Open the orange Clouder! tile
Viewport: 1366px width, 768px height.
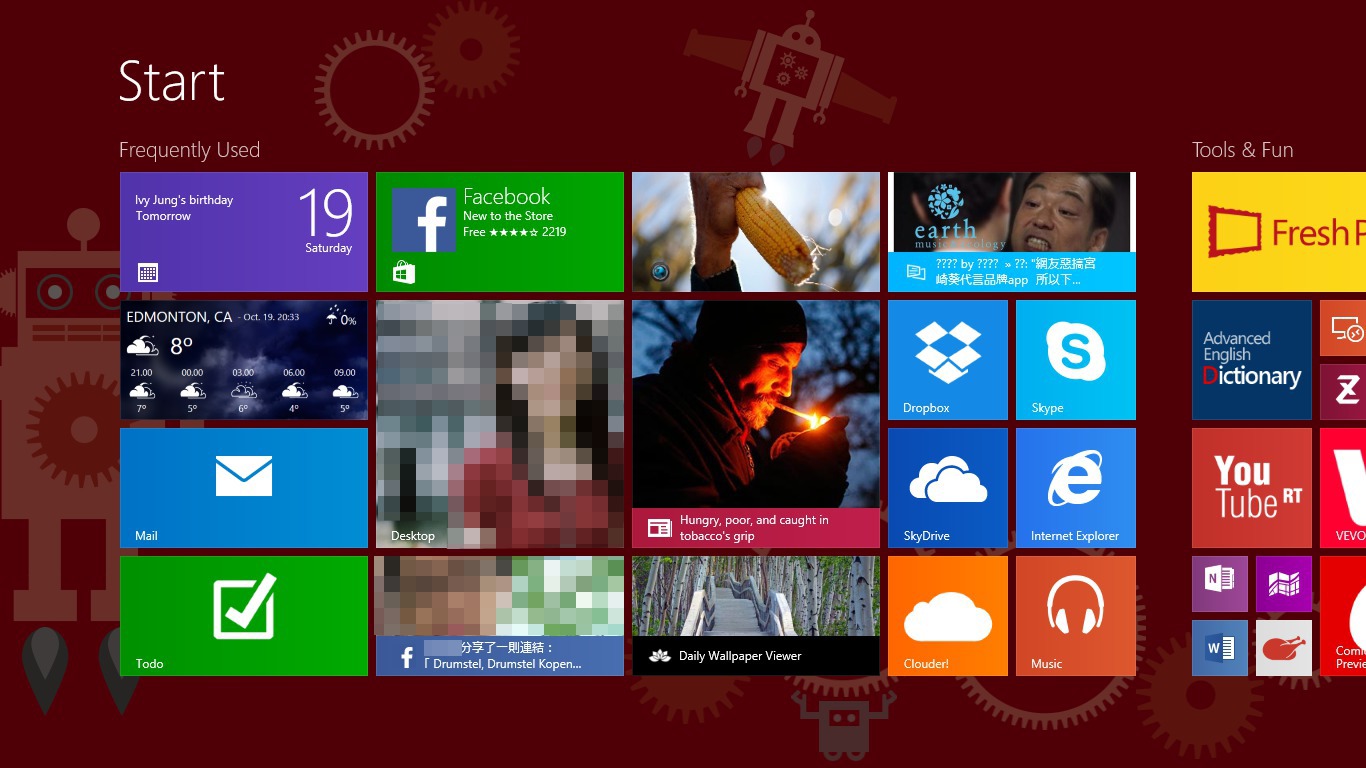point(948,616)
